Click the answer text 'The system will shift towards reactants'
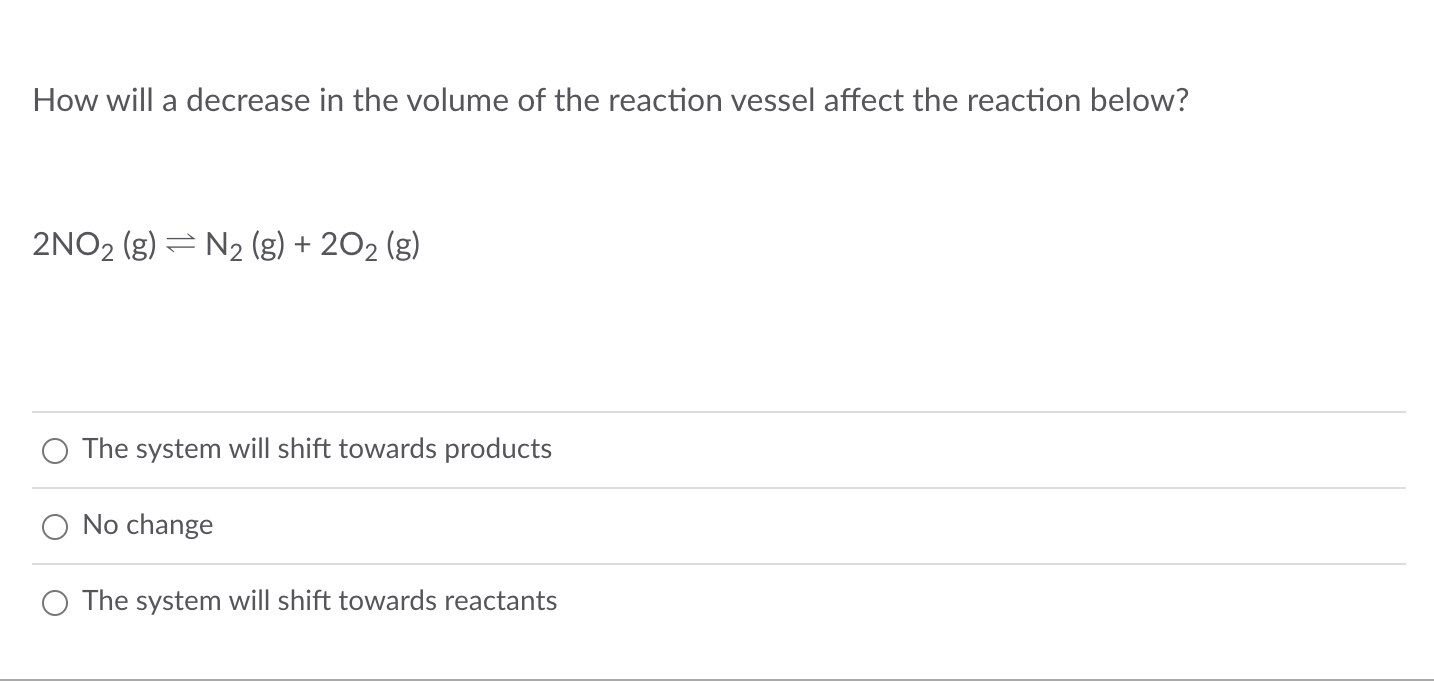This screenshot has height=682, width=1434. [x=320, y=601]
